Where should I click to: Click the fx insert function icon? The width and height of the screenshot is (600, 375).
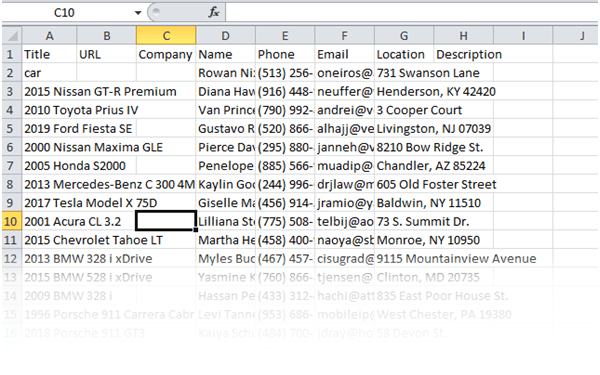(x=214, y=13)
